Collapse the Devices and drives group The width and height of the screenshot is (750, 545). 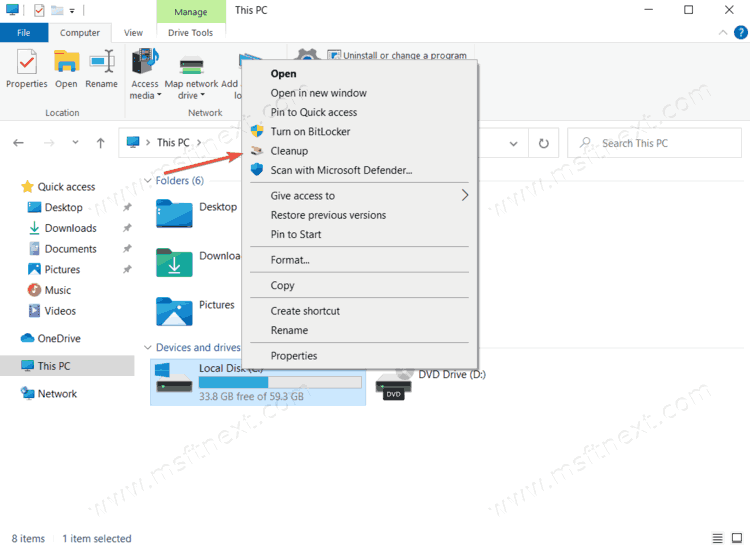[x=148, y=347]
